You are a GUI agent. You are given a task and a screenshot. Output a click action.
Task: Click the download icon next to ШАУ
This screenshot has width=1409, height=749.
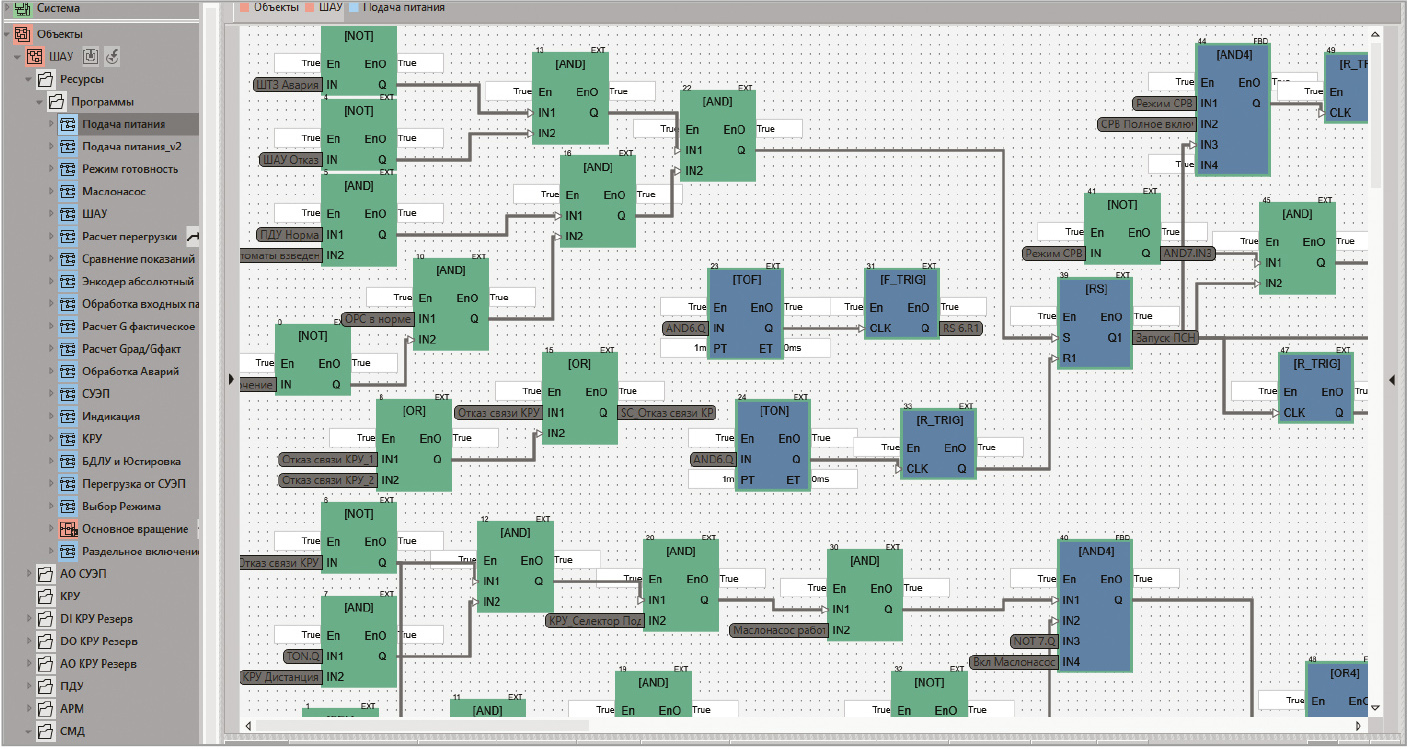click(90, 56)
